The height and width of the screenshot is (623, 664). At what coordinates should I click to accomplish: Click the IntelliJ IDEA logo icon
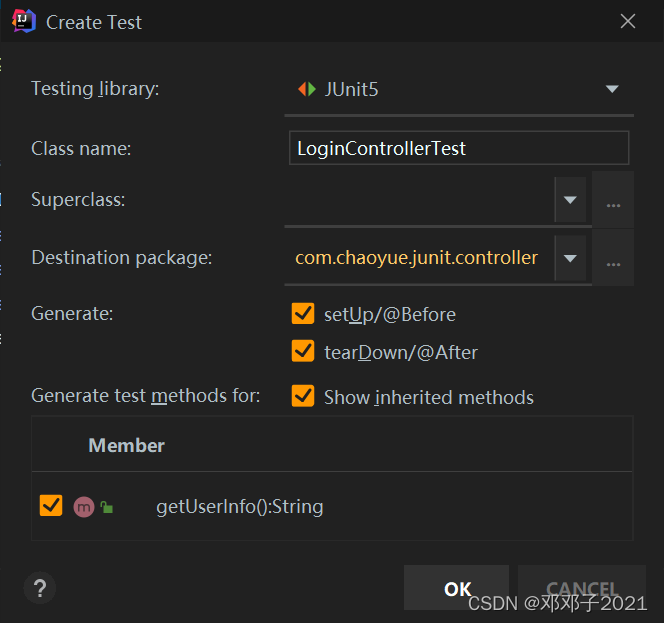(x=24, y=20)
